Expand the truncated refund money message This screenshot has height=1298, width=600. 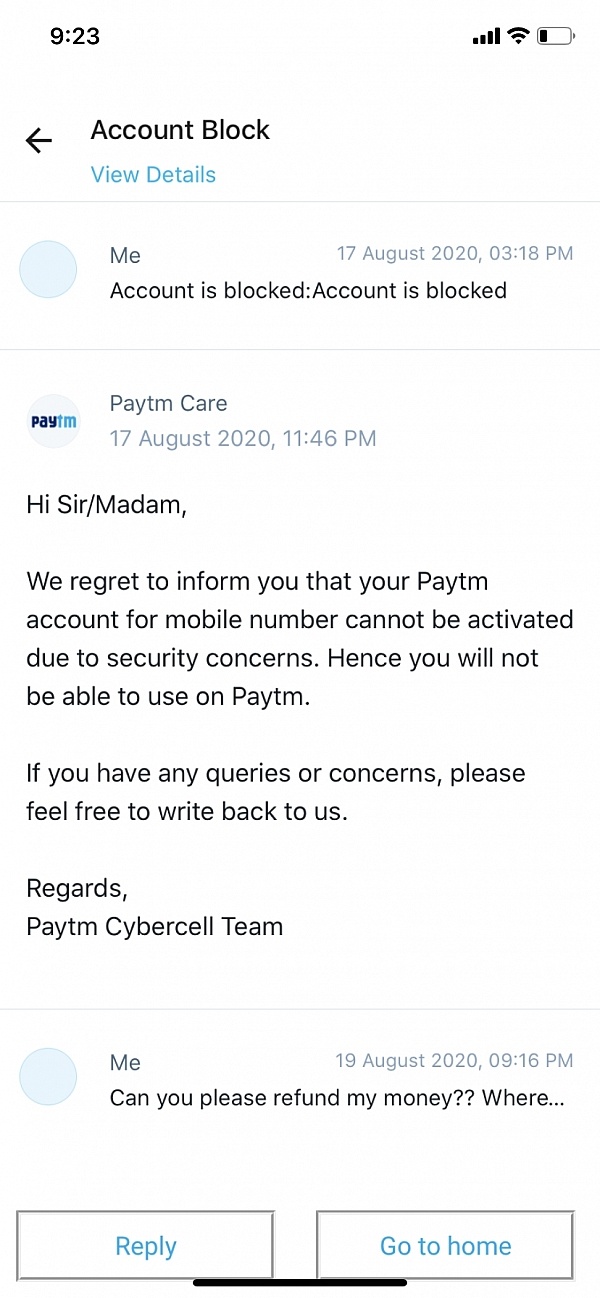(x=337, y=1098)
